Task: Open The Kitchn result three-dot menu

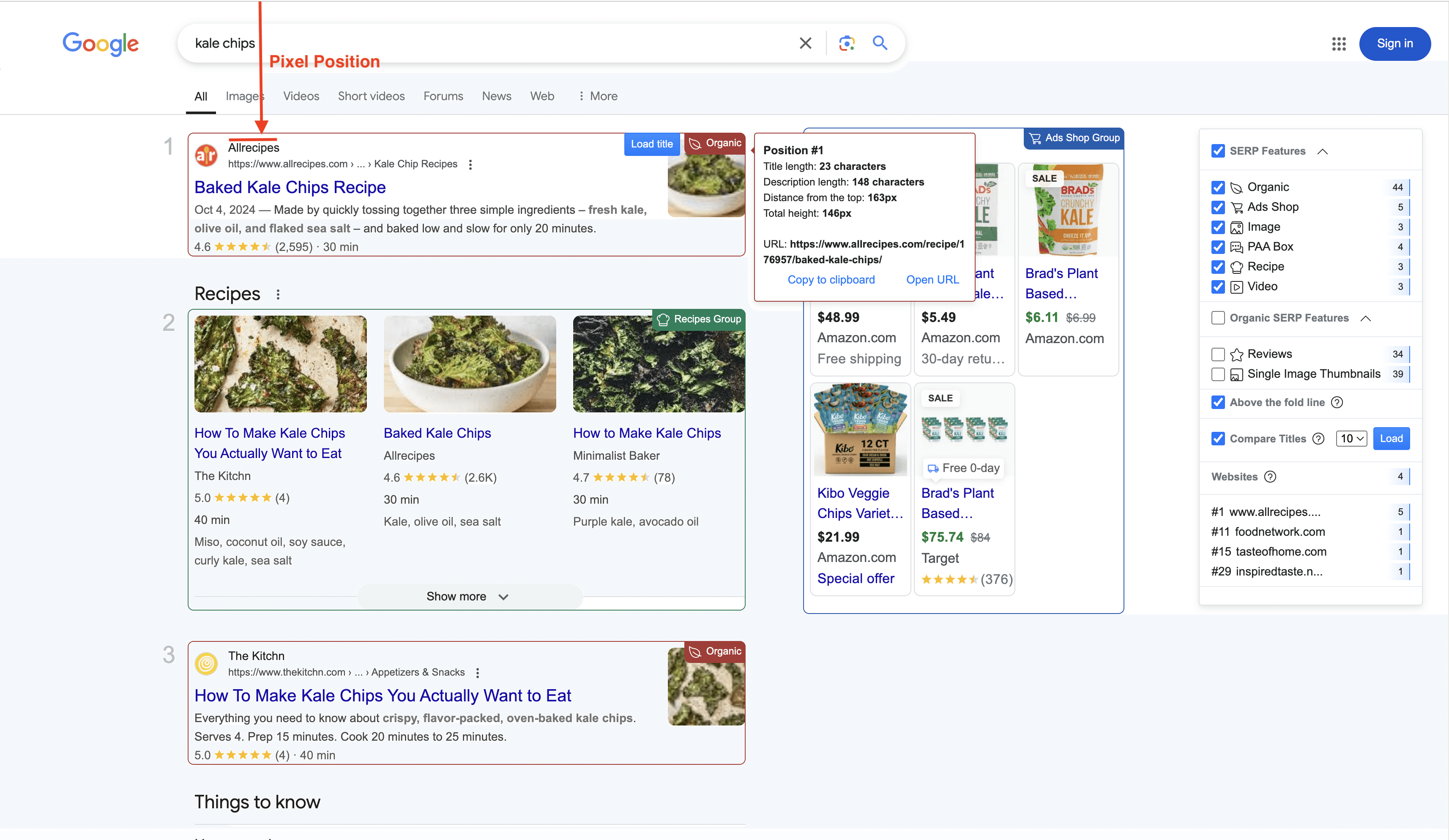Action: [x=477, y=673]
